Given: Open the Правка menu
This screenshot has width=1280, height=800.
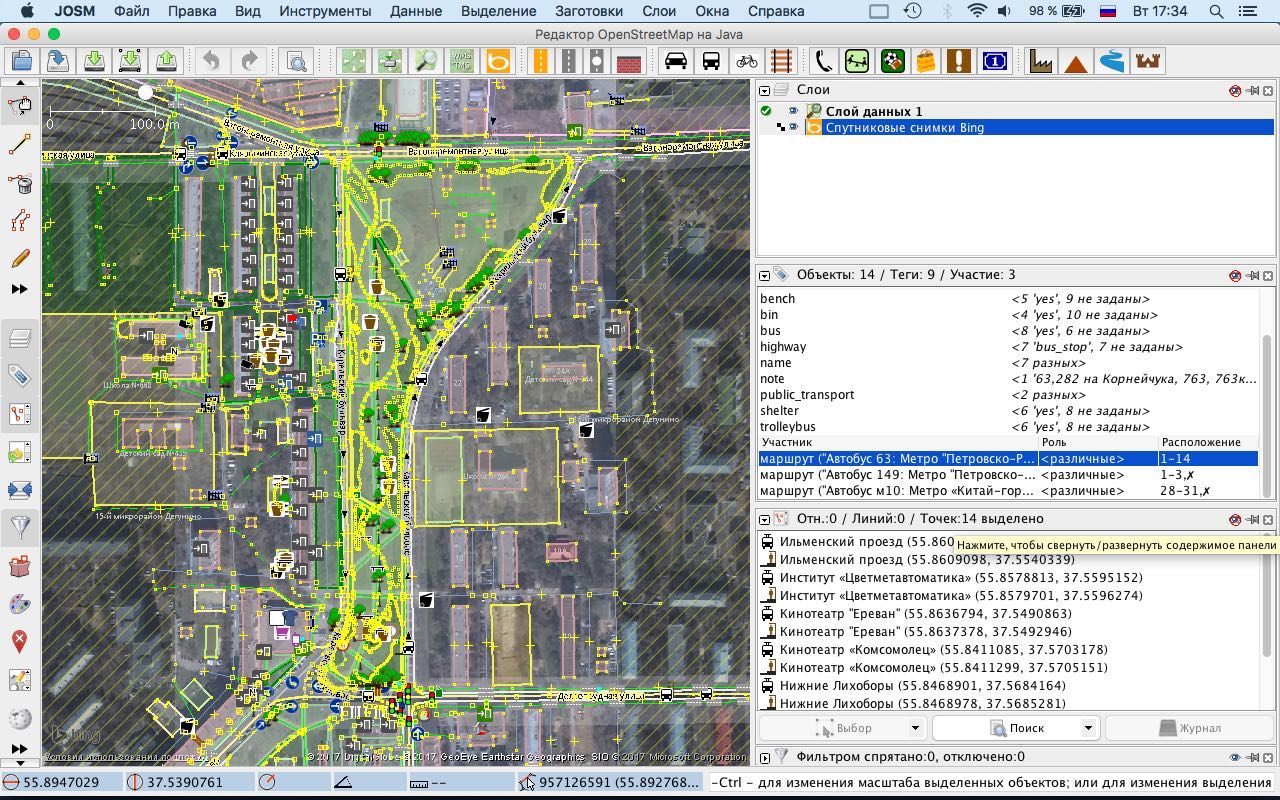Looking at the screenshot, I should pos(192,11).
